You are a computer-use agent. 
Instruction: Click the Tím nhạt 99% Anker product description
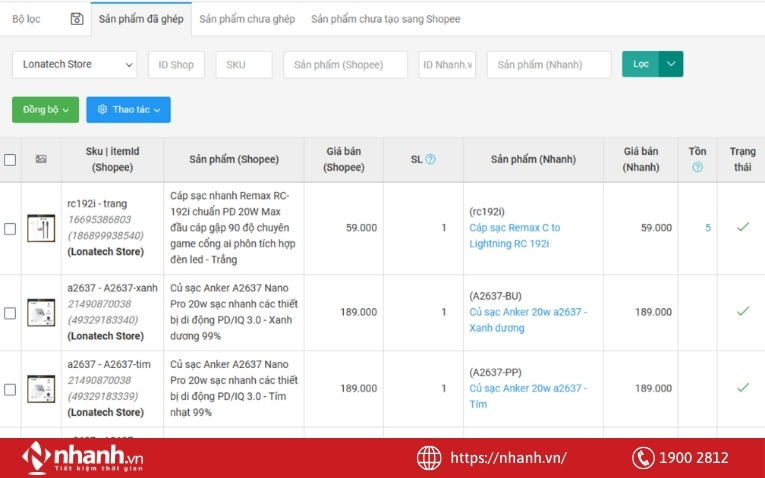234,388
